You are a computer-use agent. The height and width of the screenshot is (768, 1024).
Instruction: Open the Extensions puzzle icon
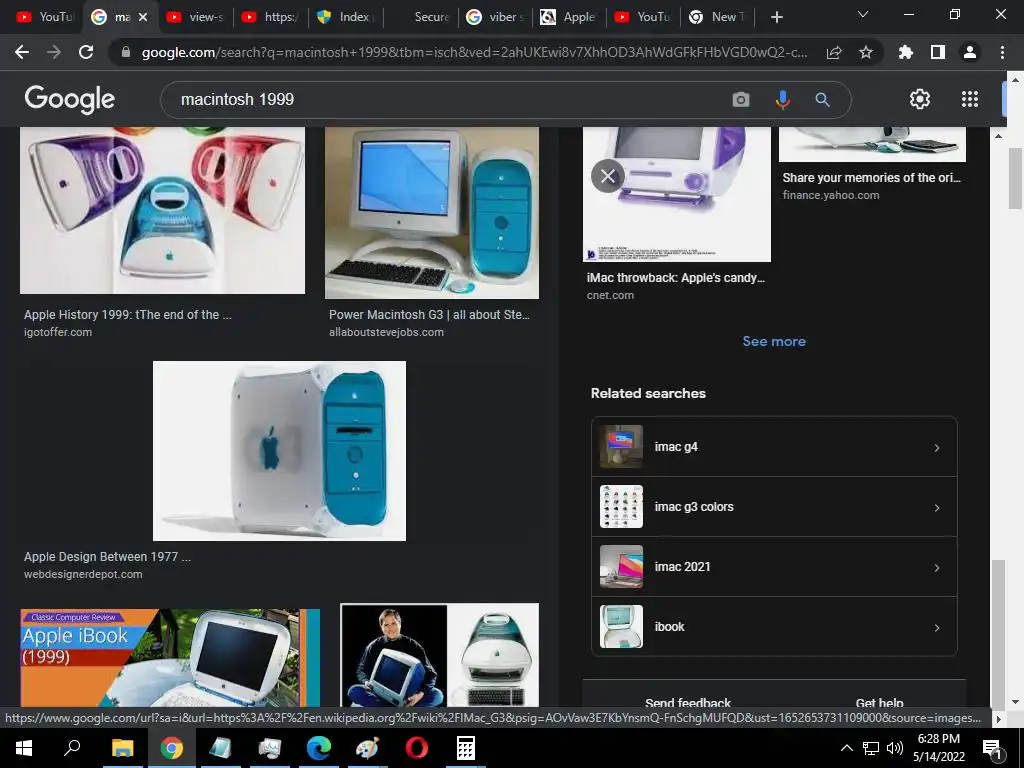tap(906, 52)
